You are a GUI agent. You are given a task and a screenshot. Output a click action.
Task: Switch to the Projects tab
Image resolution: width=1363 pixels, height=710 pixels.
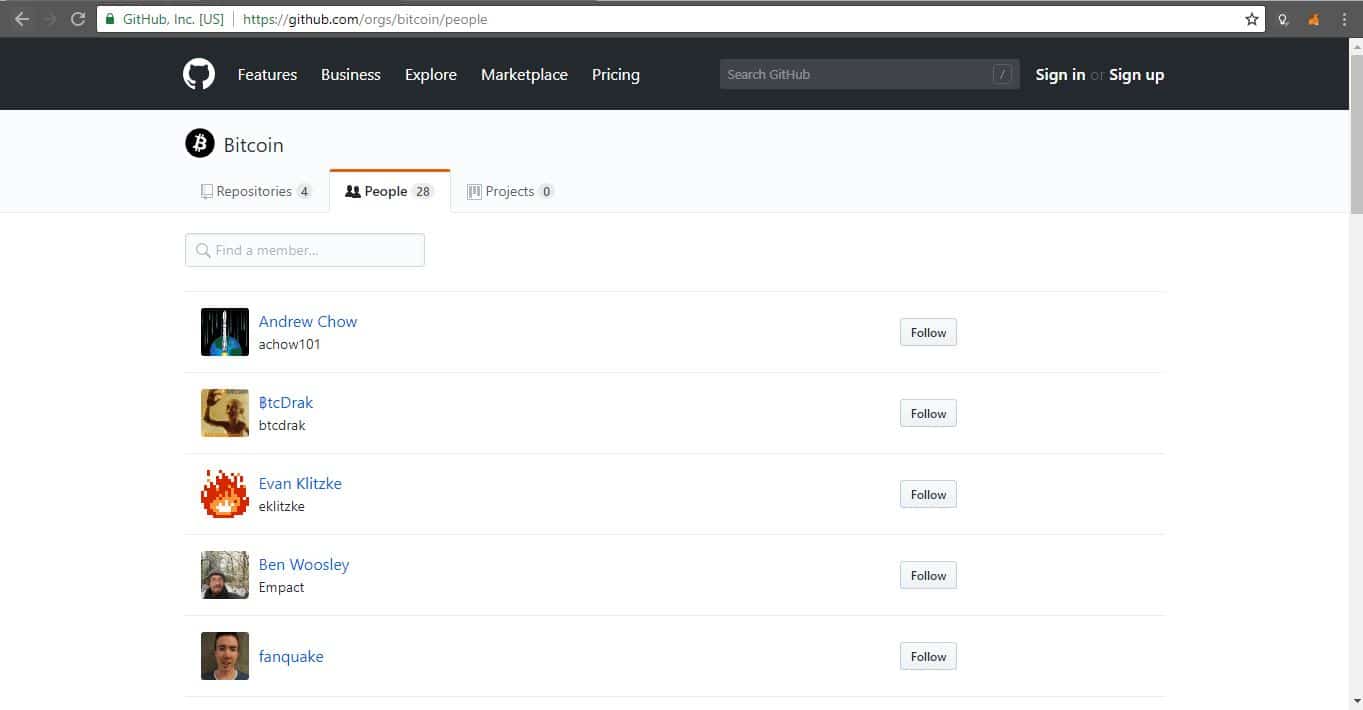(x=510, y=191)
